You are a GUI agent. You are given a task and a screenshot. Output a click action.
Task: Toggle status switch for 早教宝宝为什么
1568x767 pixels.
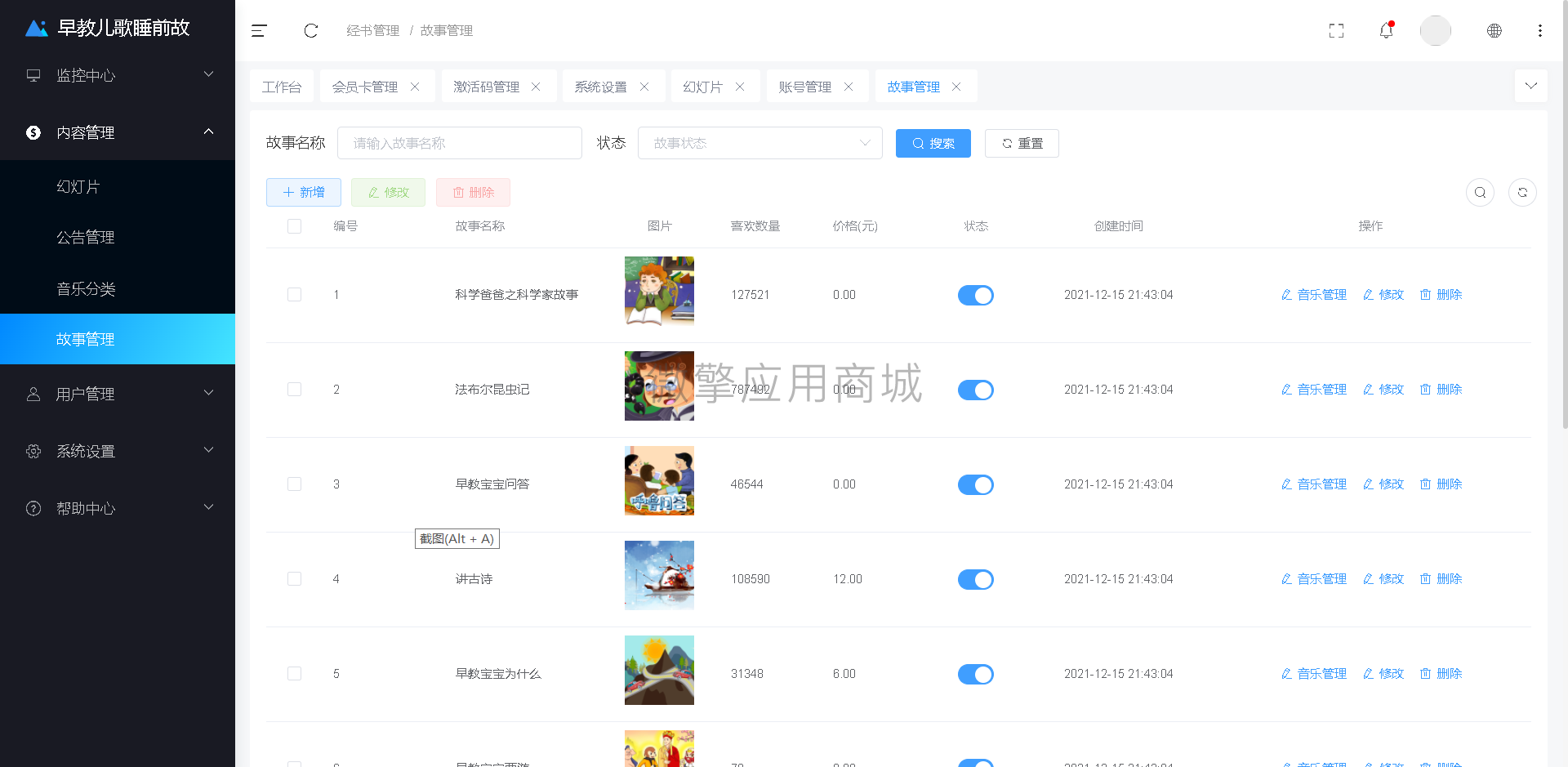[x=976, y=675]
